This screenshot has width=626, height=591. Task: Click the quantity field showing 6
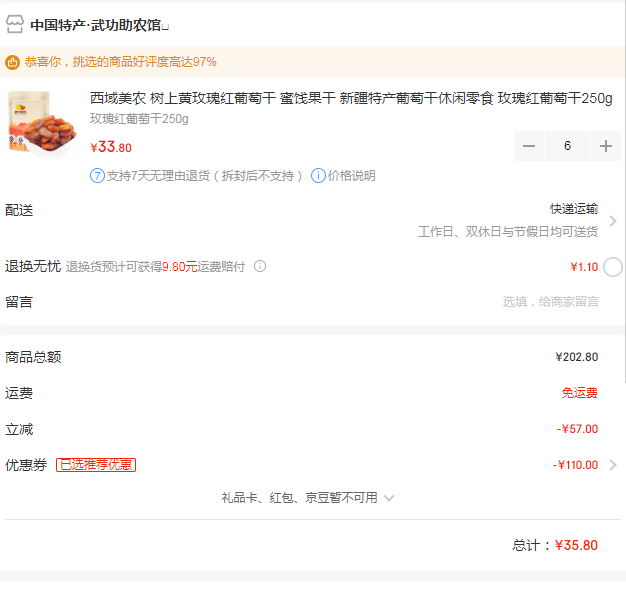pyautogui.click(x=567, y=146)
